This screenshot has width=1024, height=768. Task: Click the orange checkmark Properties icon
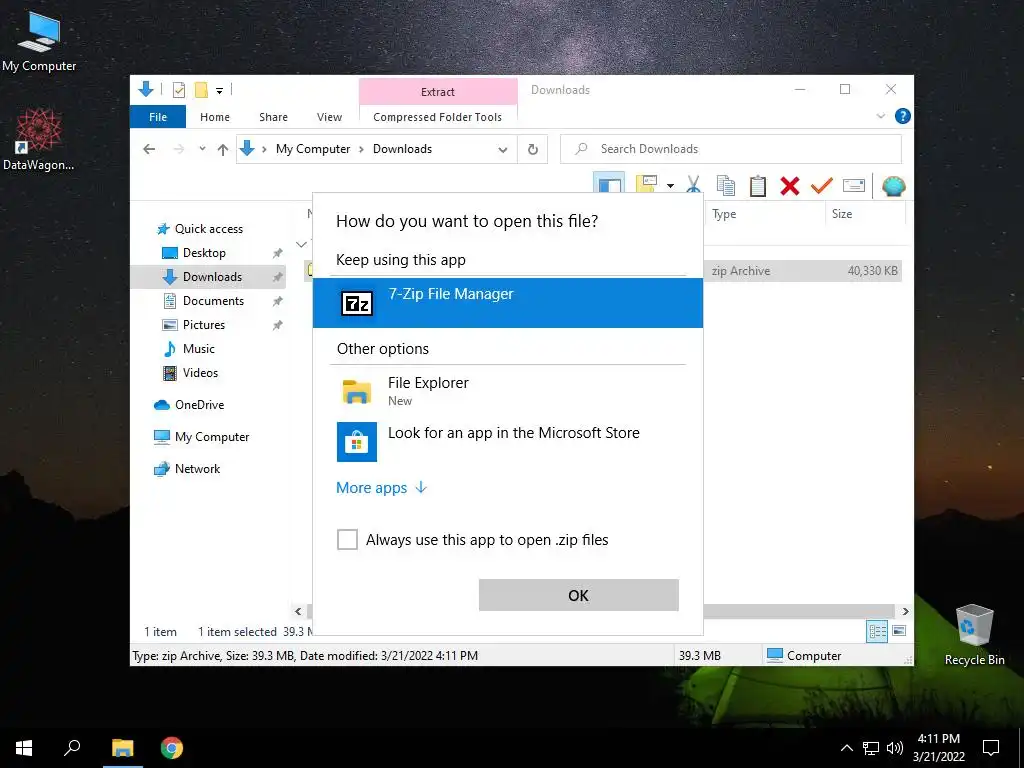click(x=822, y=186)
